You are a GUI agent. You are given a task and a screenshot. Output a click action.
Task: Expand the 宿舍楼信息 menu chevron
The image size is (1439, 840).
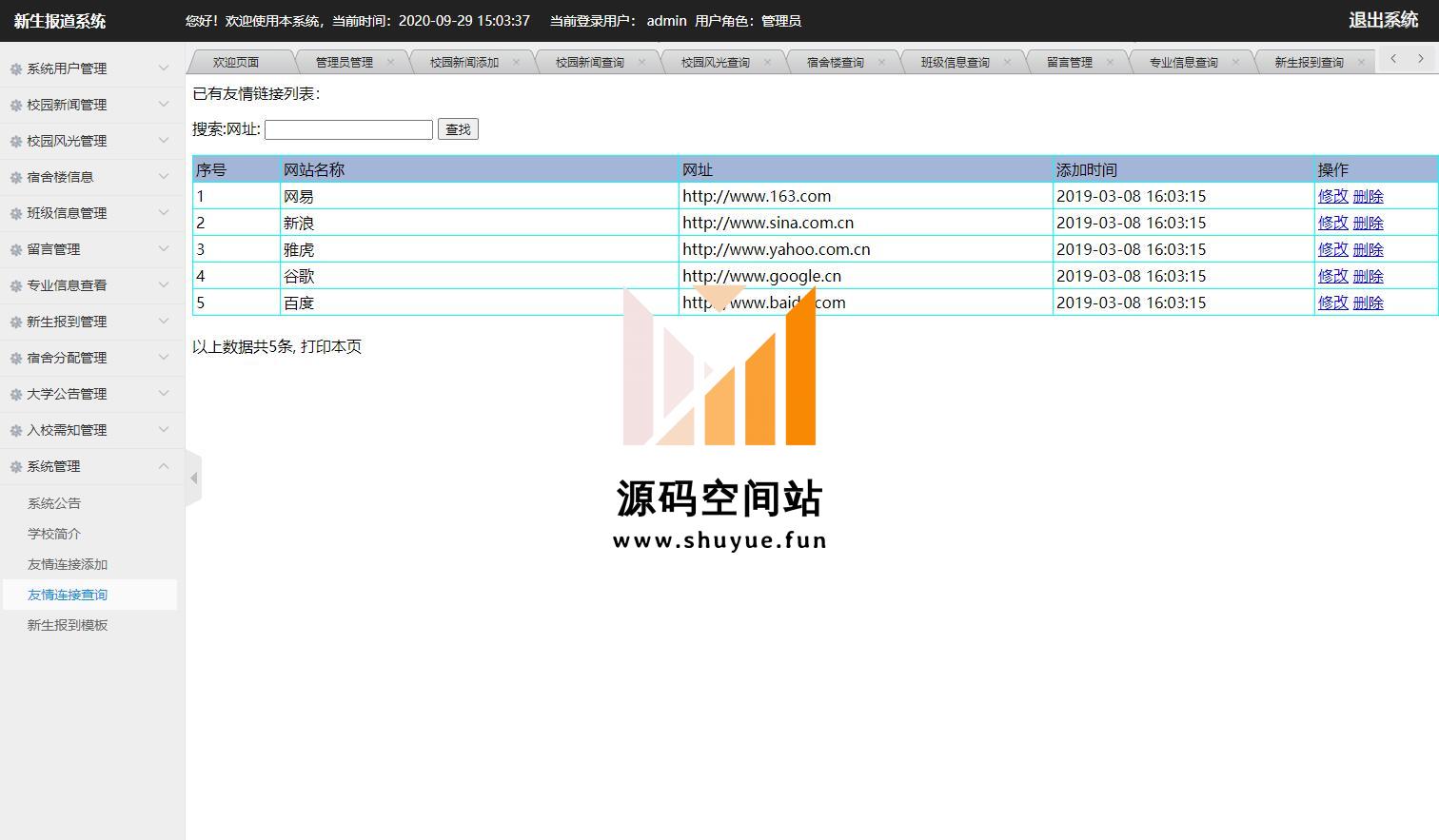click(x=164, y=176)
